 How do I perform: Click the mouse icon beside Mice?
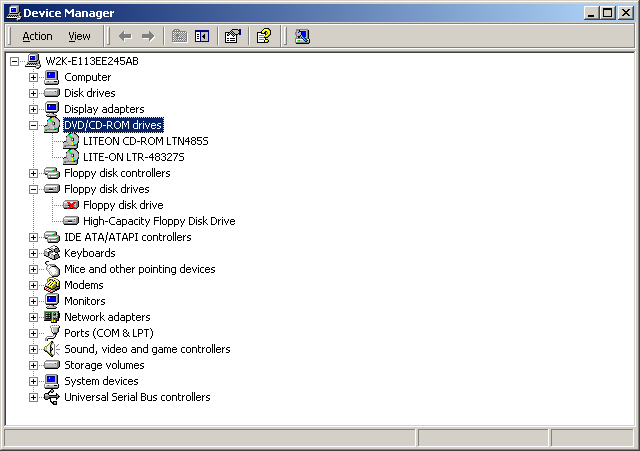click(x=52, y=269)
